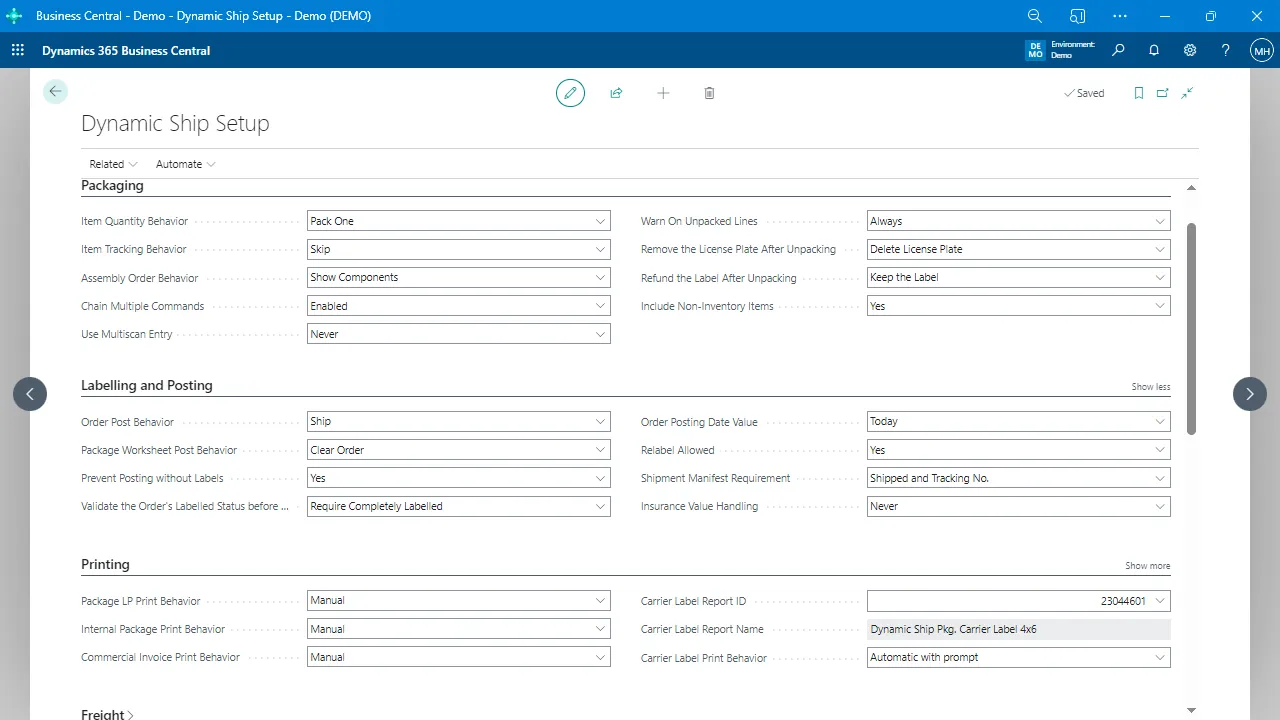Open the settings gear in header
This screenshot has height=720, width=1280.
tap(1190, 50)
